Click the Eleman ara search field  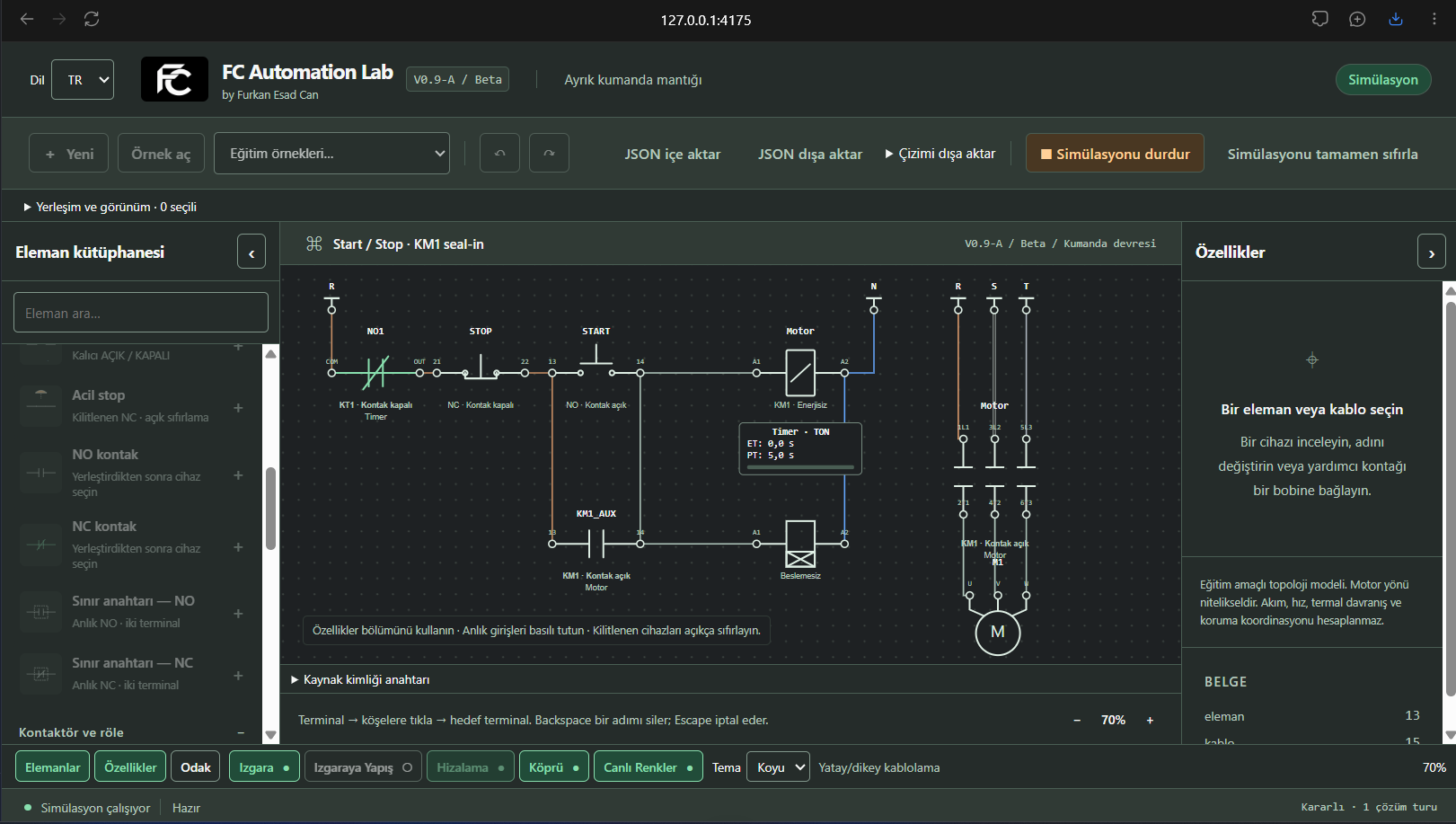(141, 313)
